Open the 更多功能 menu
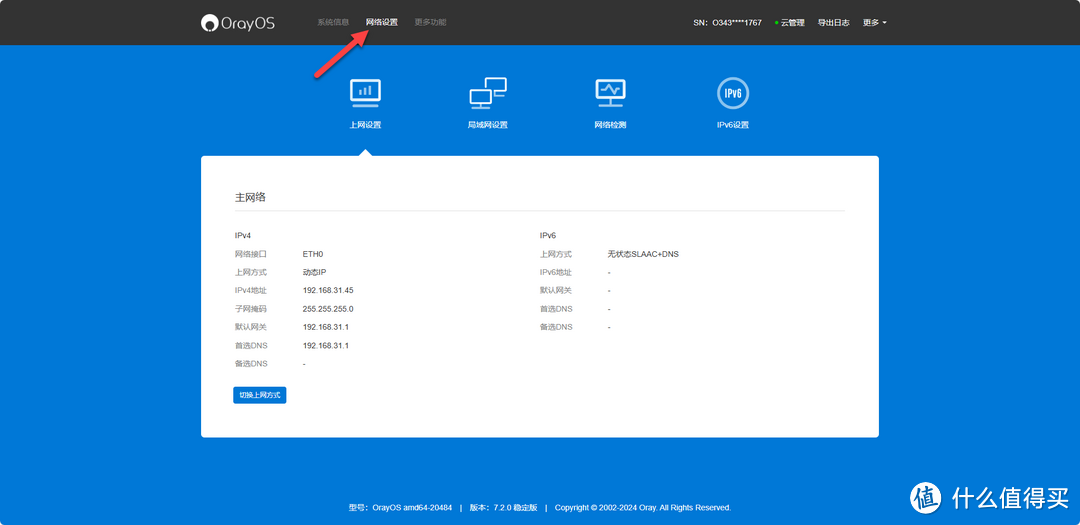This screenshot has height=525, width=1080. click(x=430, y=22)
